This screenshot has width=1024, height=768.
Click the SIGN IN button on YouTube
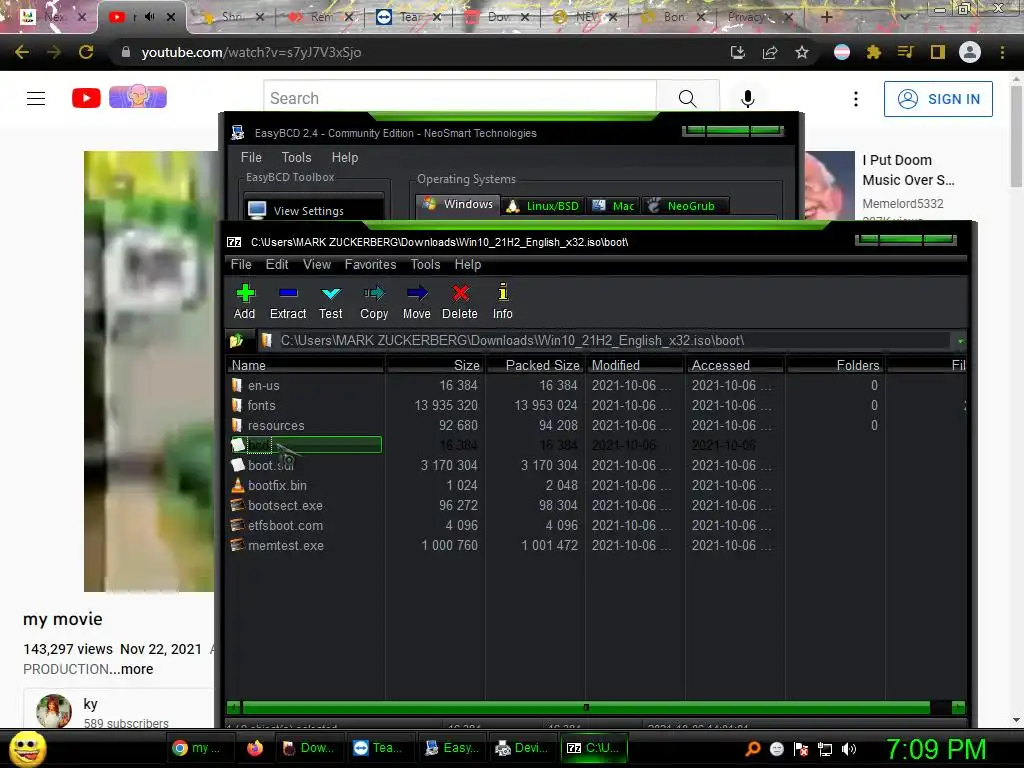point(938,99)
